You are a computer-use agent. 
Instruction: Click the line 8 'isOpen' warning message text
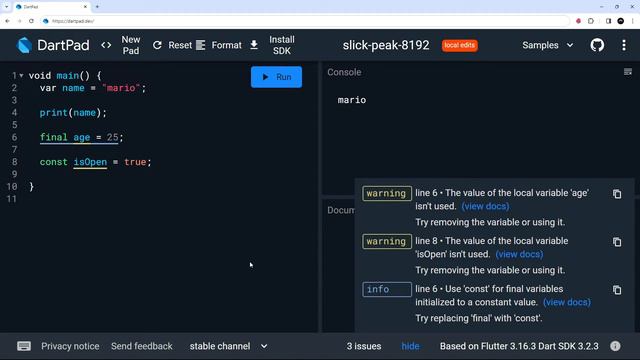pyautogui.click(x=491, y=247)
